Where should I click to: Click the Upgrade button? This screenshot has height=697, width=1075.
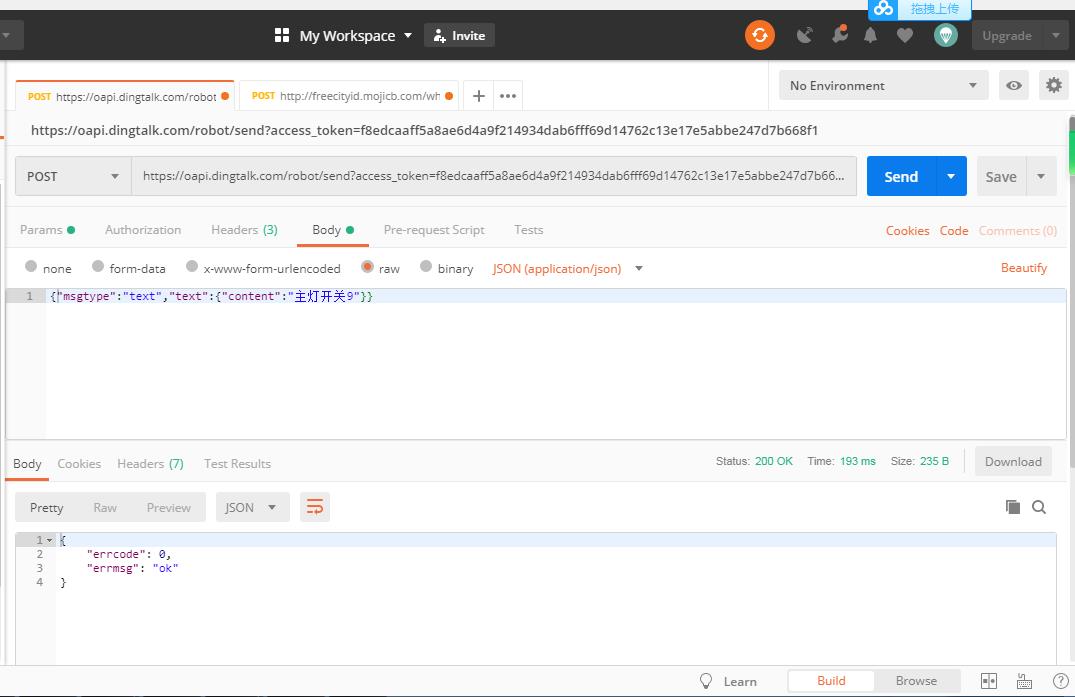(1006, 36)
